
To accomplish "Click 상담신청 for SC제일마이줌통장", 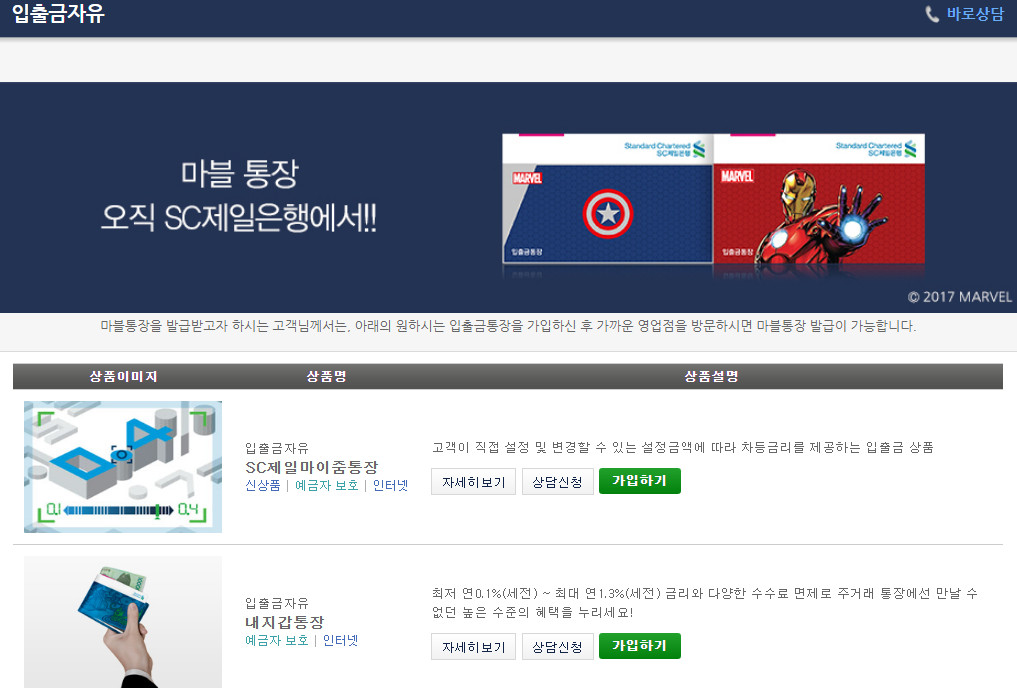I will tap(558, 482).
